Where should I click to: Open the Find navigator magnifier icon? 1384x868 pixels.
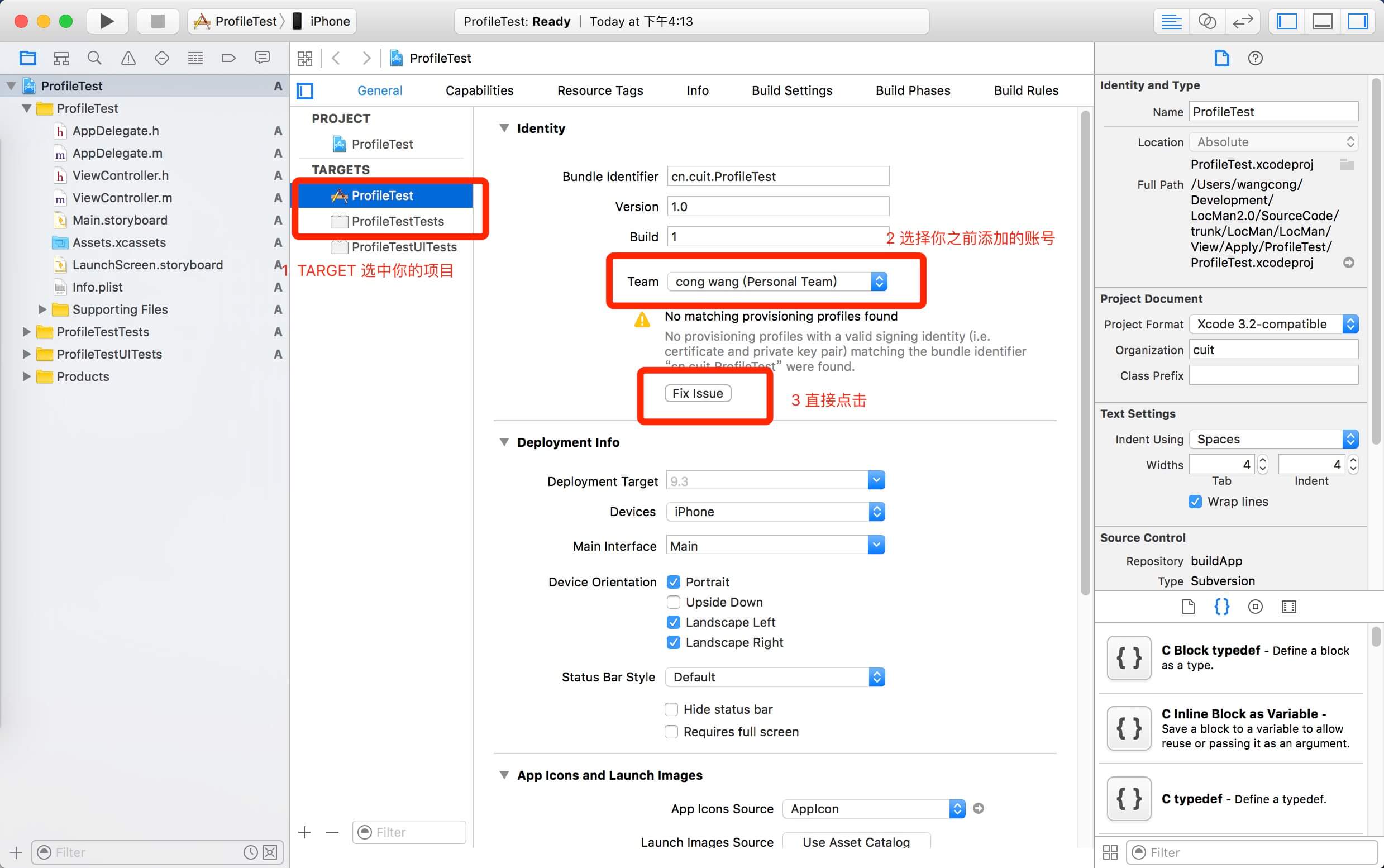point(94,58)
